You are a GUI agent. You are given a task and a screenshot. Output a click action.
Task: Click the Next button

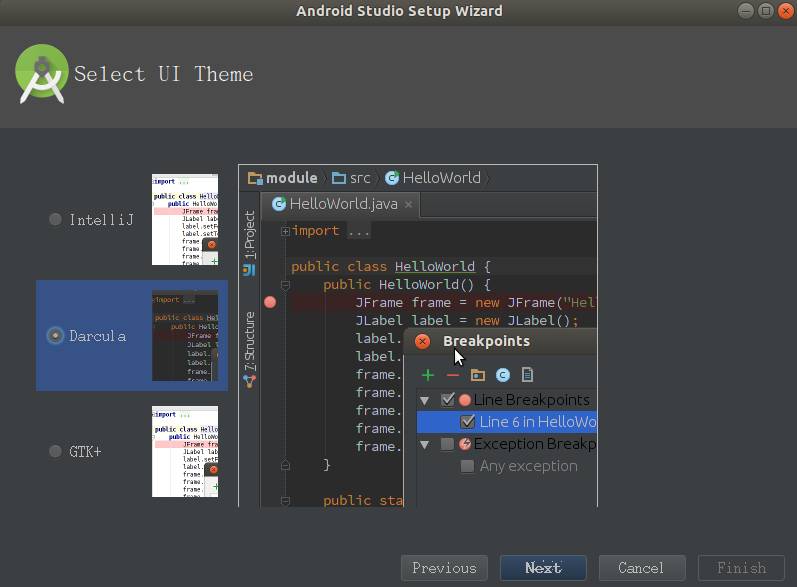tap(543, 568)
